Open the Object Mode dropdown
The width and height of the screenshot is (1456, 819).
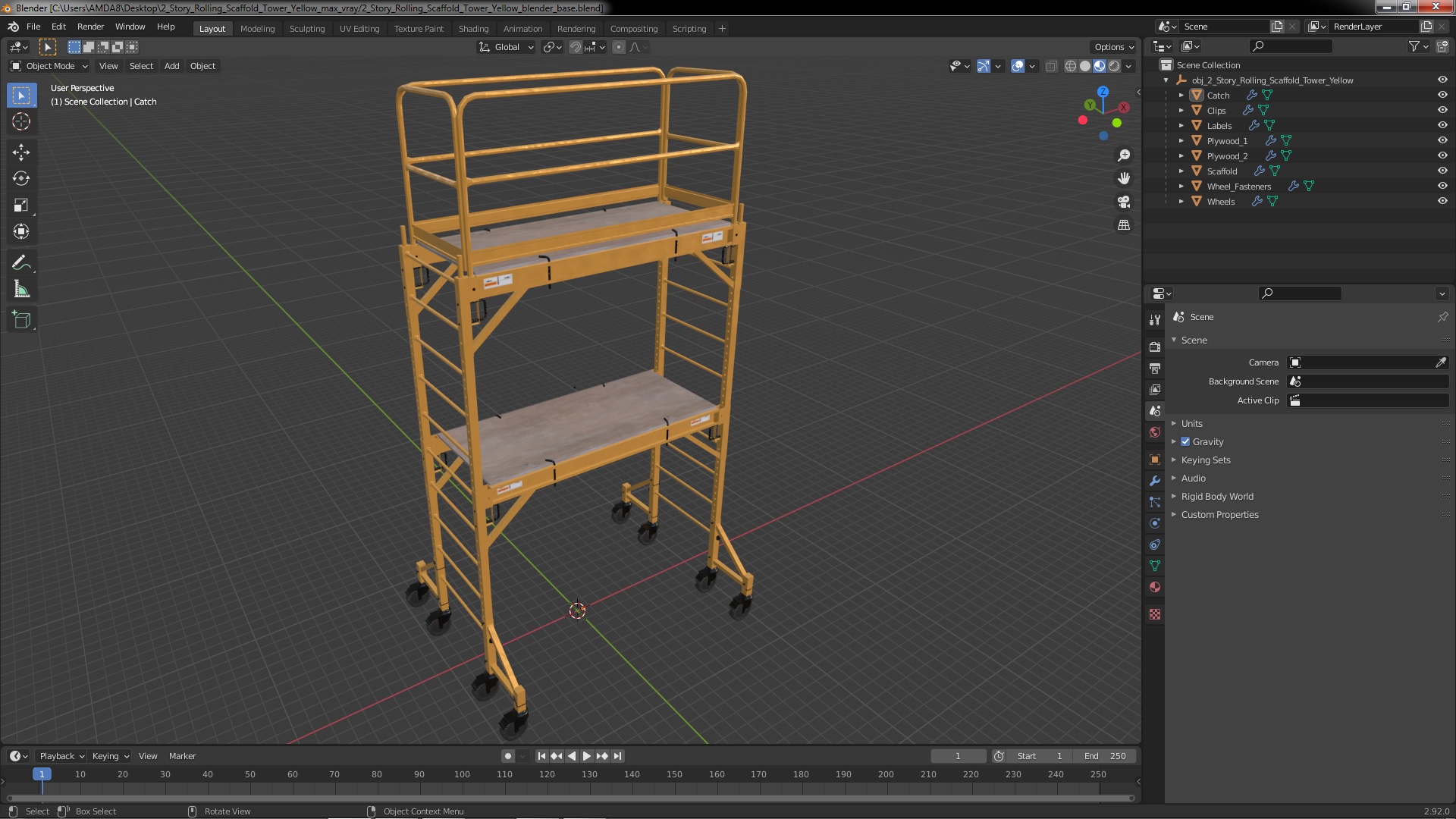tap(49, 66)
